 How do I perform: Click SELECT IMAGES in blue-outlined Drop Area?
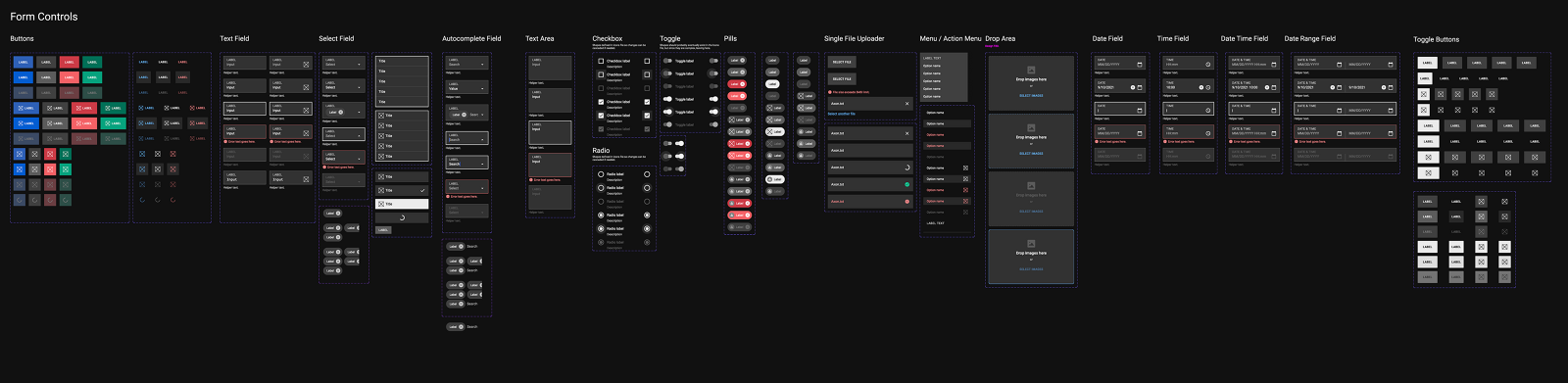(x=1031, y=269)
